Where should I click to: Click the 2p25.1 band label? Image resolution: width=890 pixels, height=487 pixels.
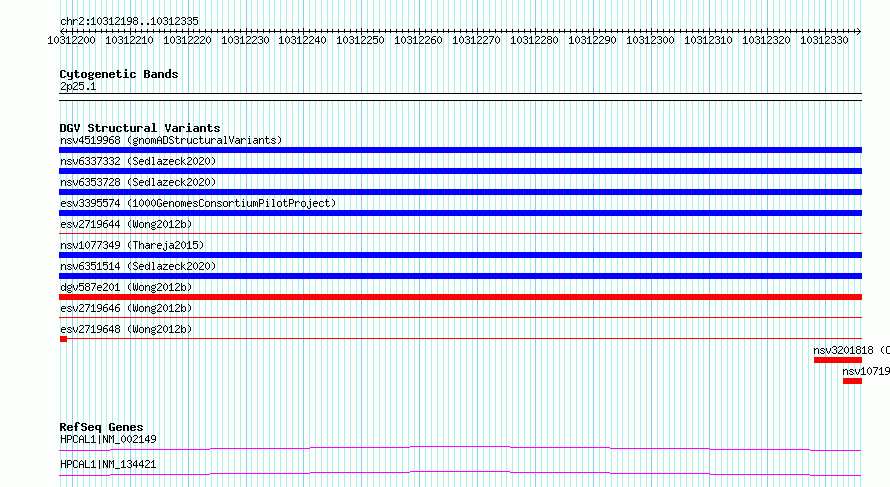point(78,86)
